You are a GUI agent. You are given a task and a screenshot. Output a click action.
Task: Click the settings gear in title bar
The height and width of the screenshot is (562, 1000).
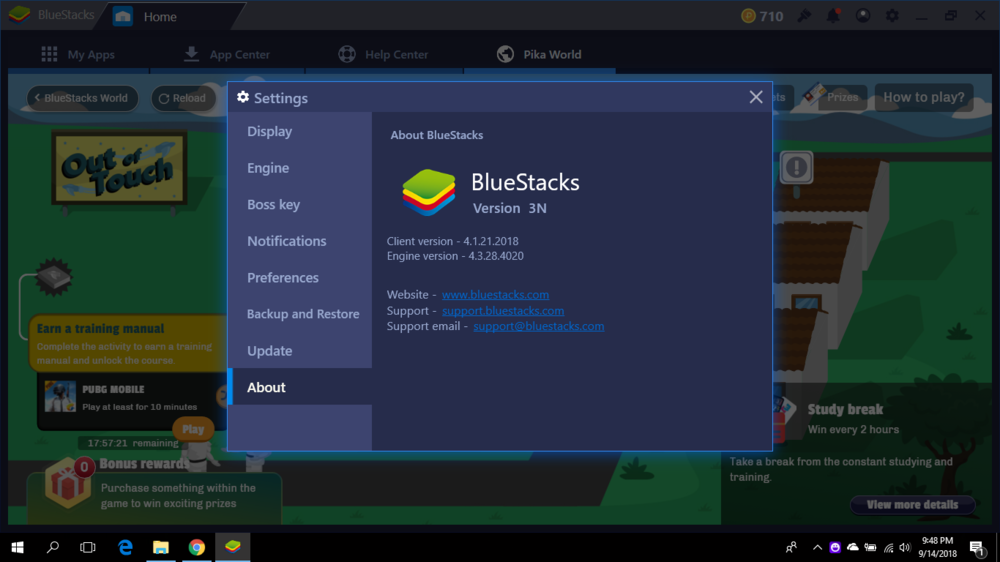pos(891,16)
